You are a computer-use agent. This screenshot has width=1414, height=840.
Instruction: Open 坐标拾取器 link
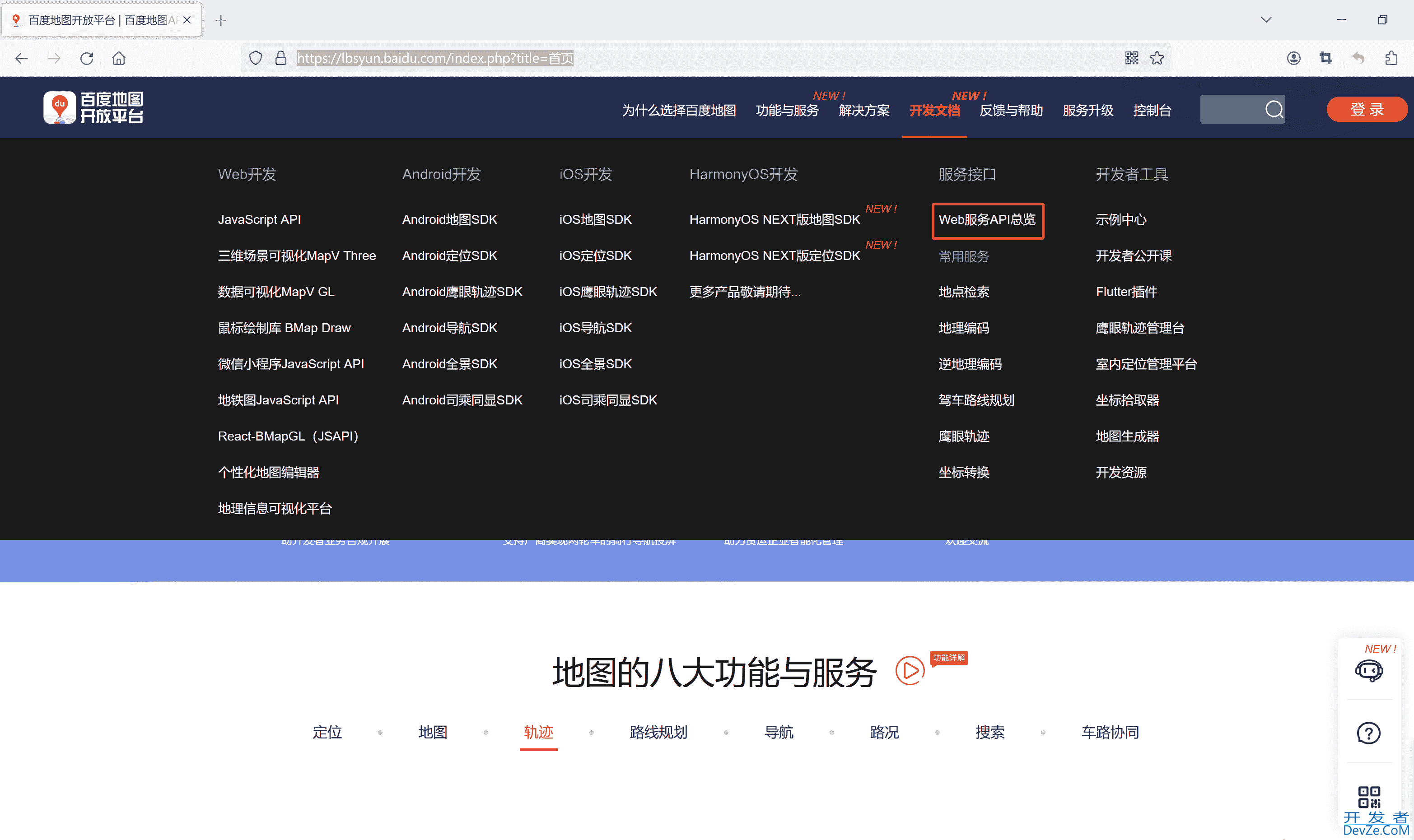coord(1127,401)
